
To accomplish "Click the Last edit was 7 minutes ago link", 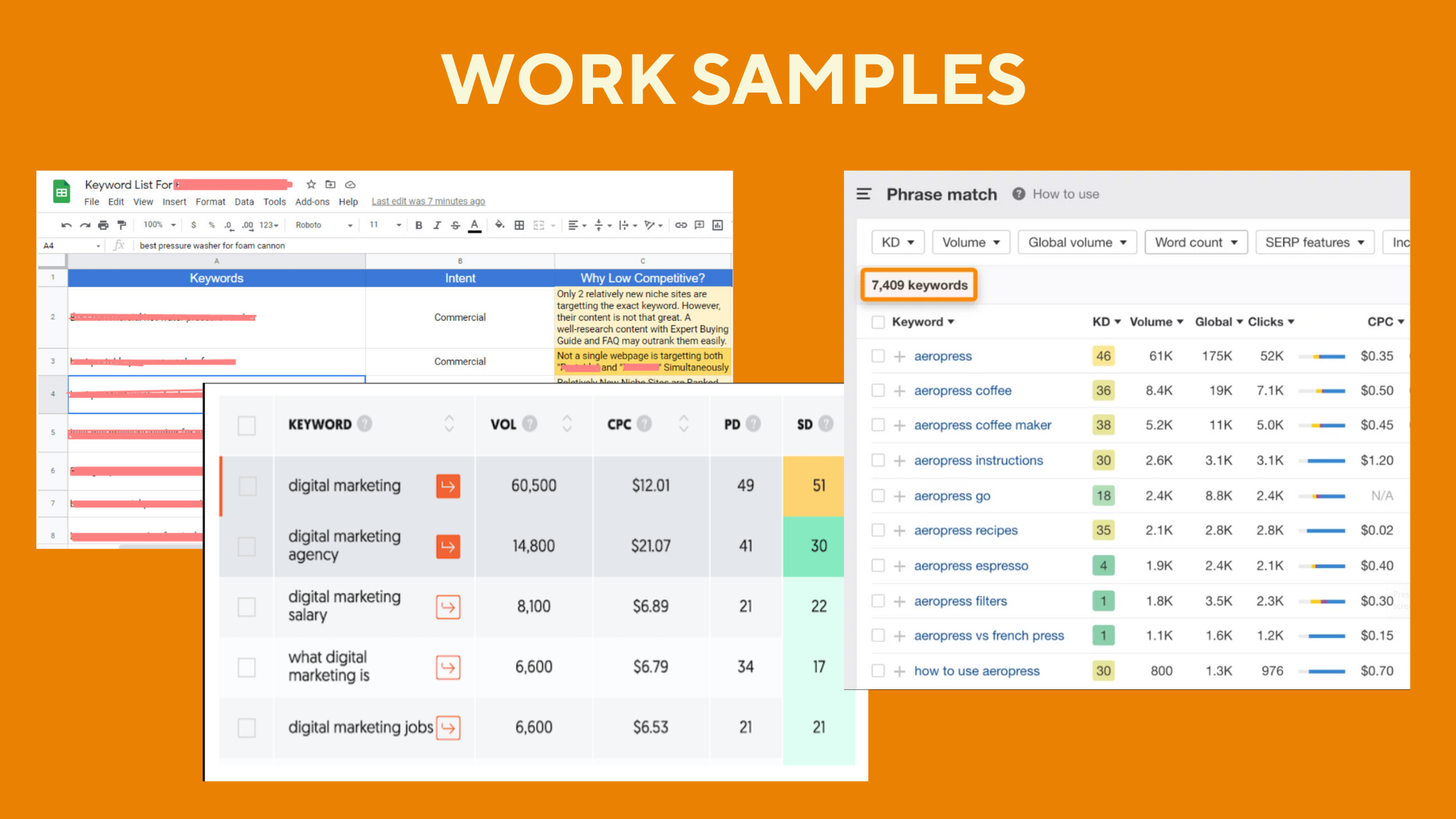I will [428, 202].
